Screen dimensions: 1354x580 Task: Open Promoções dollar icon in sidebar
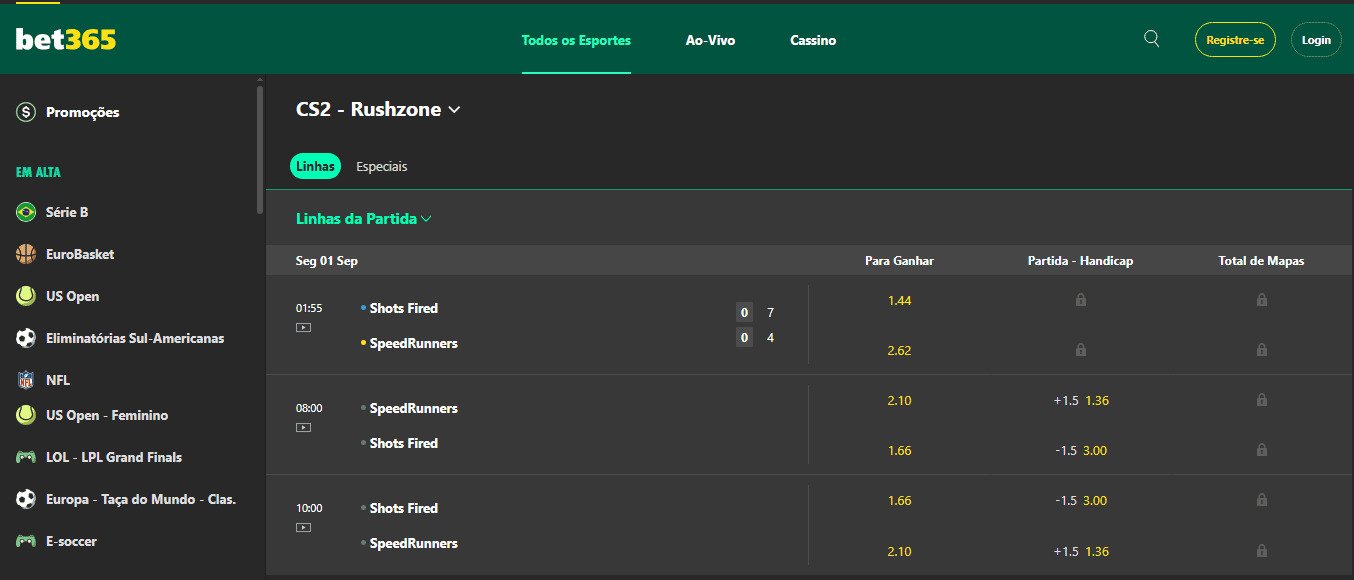pos(26,112)
